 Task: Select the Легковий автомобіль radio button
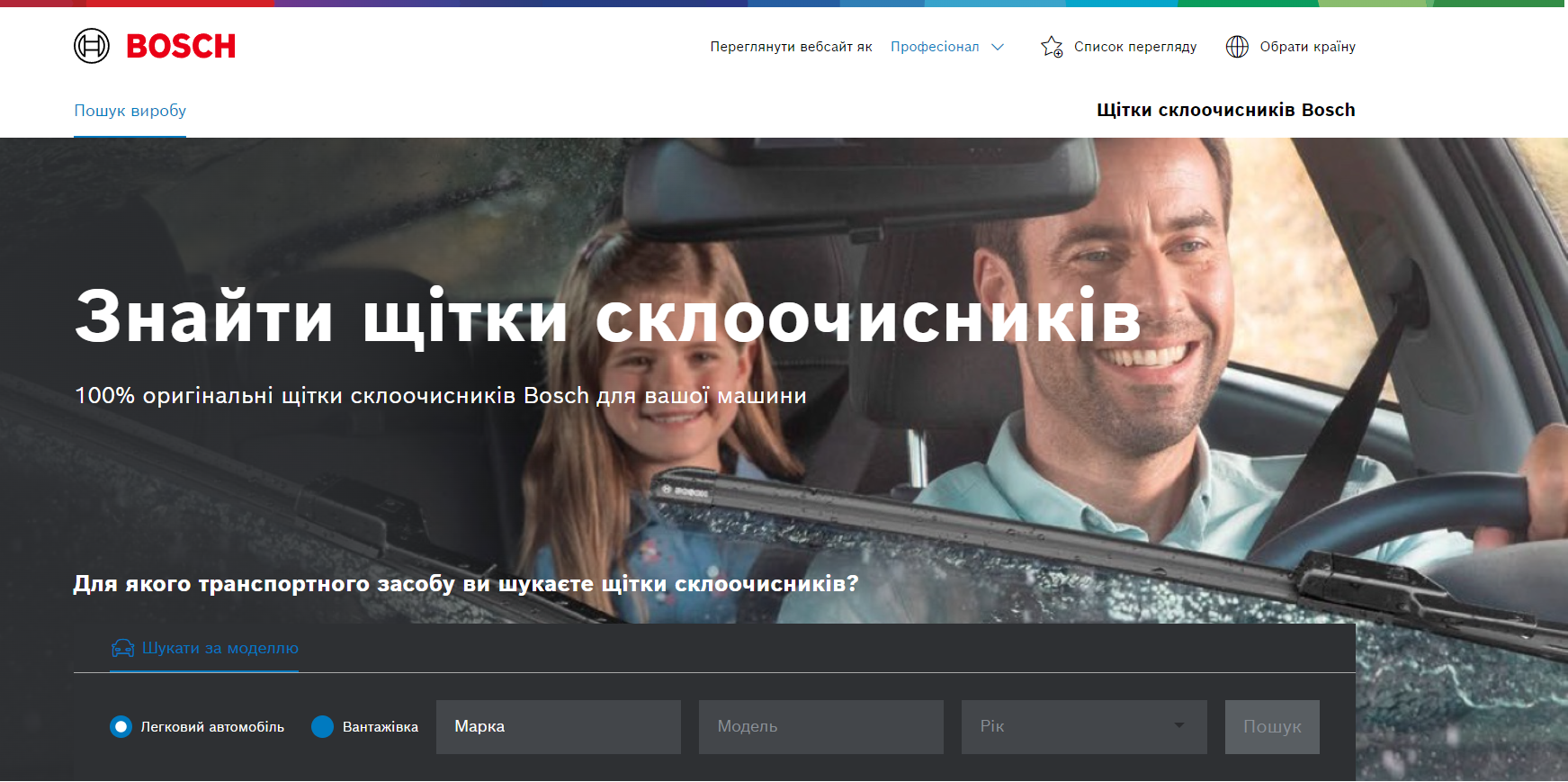tap(121, 726)
